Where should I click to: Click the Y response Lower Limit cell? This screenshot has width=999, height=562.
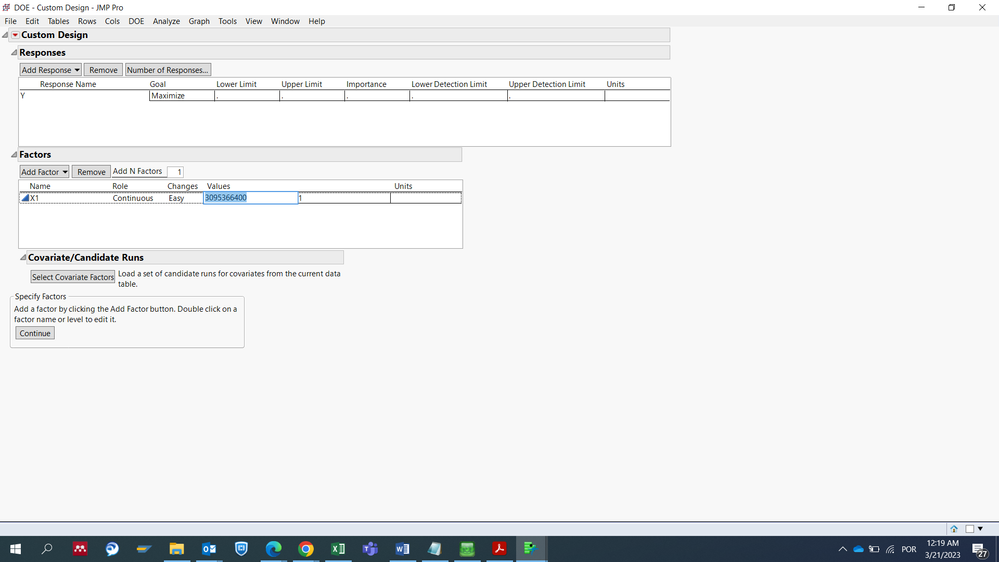click(247, 96)
